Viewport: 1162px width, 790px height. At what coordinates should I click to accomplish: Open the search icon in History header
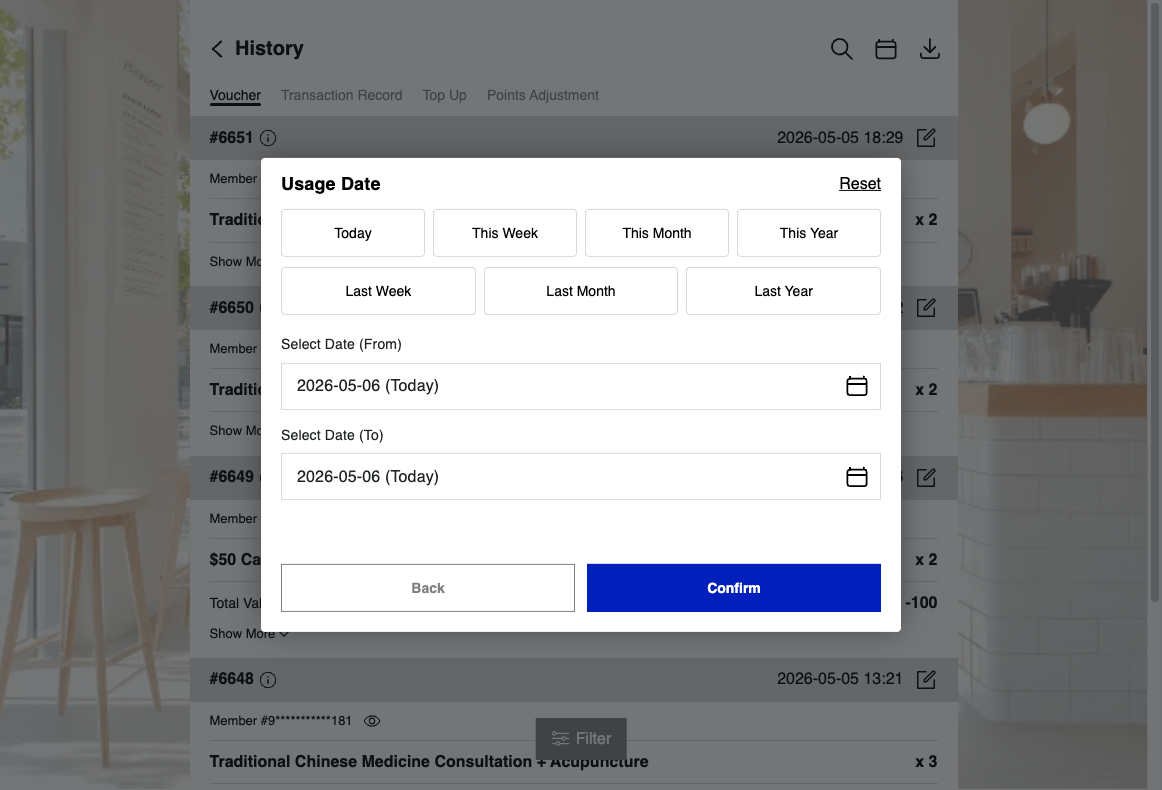pyautogui.click(x=841, y=49)
